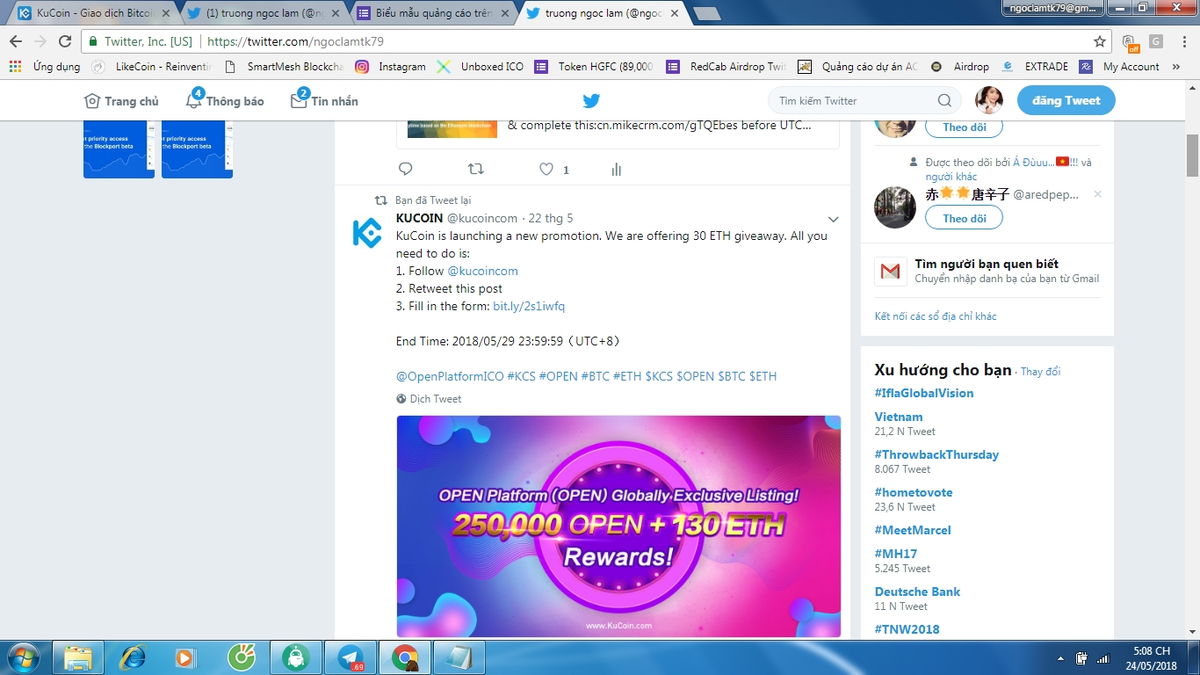Open the @OpenPlatformICO mention
Viewport: 1200px width, 675px height.
[450, 377]
